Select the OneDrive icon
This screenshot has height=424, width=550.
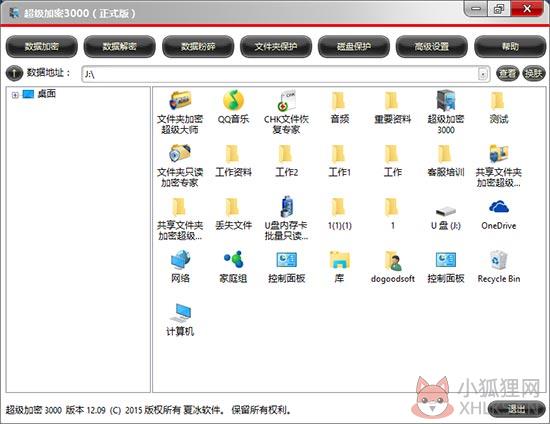click(498, 215)
